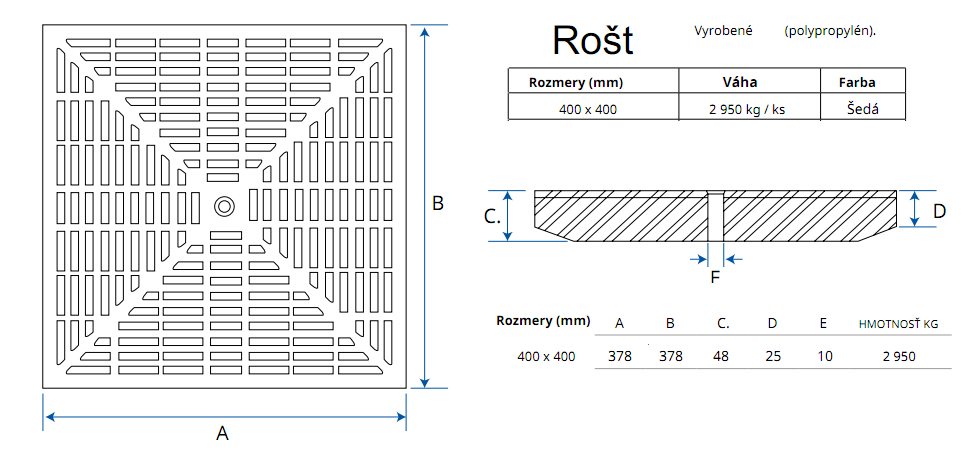Click the value 25 in dimensions table

pos(772,356)
